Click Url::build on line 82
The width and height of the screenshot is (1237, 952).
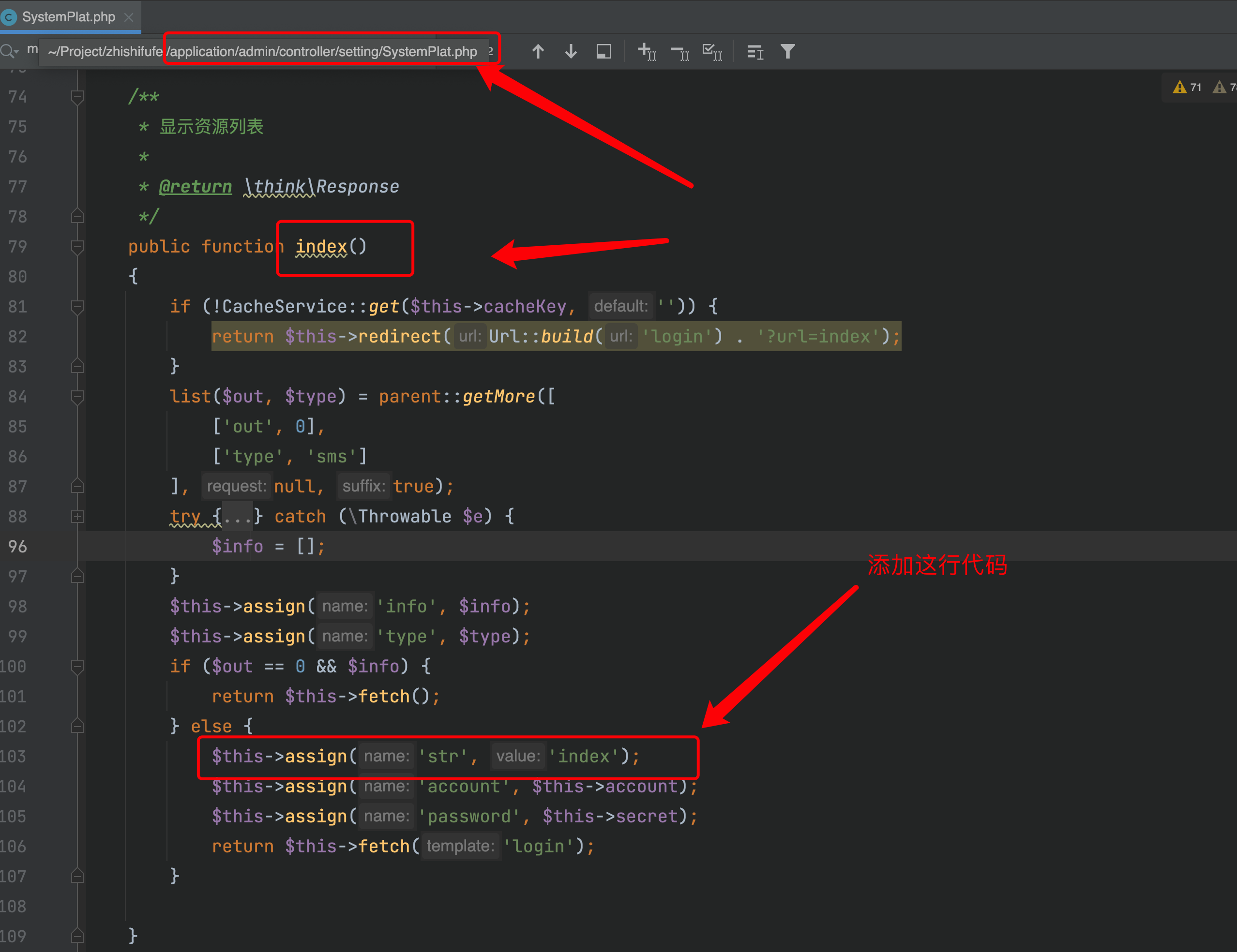541,336
